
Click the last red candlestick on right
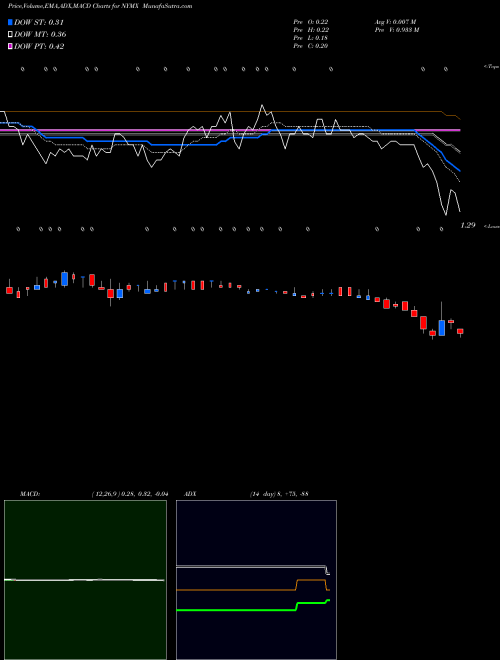[460, 331]
